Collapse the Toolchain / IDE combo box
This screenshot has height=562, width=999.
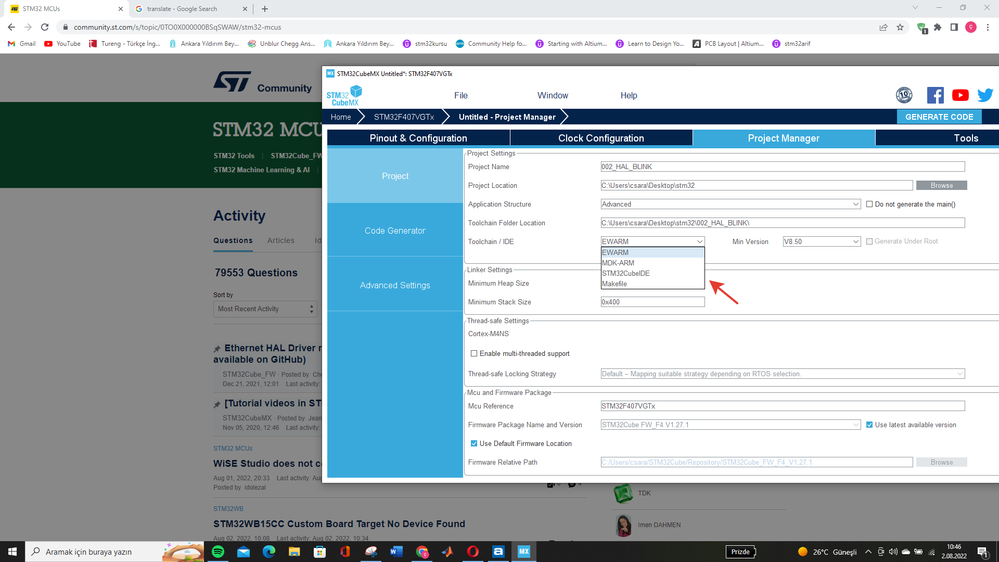point(652,241)
